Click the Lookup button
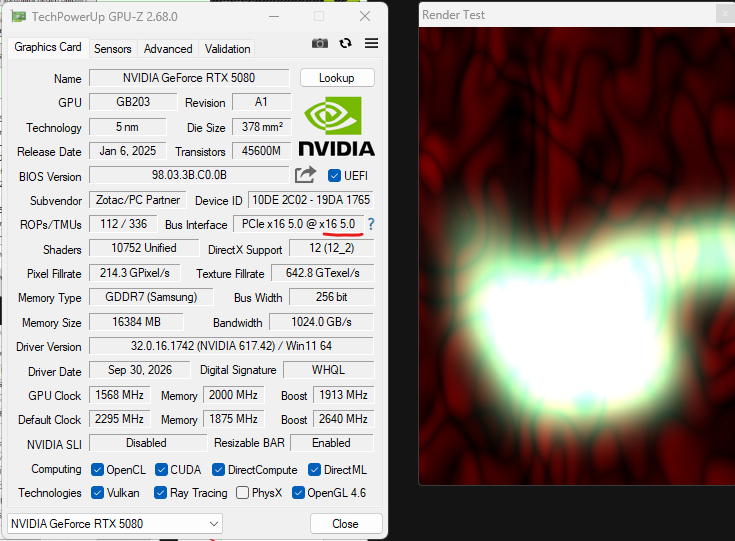 point(337,78)
